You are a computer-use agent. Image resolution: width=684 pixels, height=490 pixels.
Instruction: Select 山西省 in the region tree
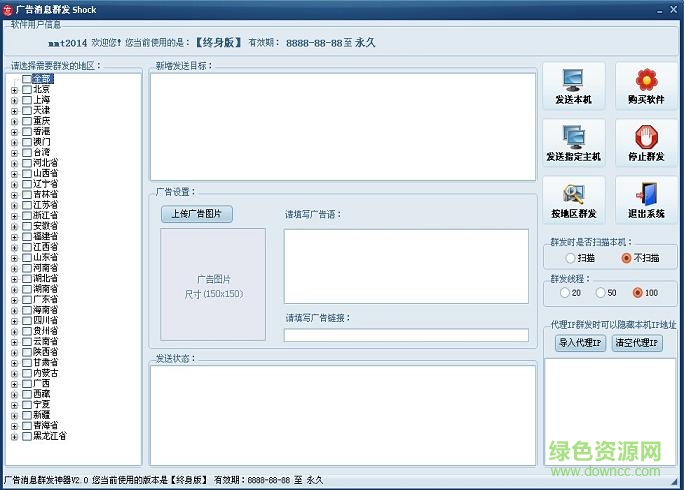tap(46, 174)
